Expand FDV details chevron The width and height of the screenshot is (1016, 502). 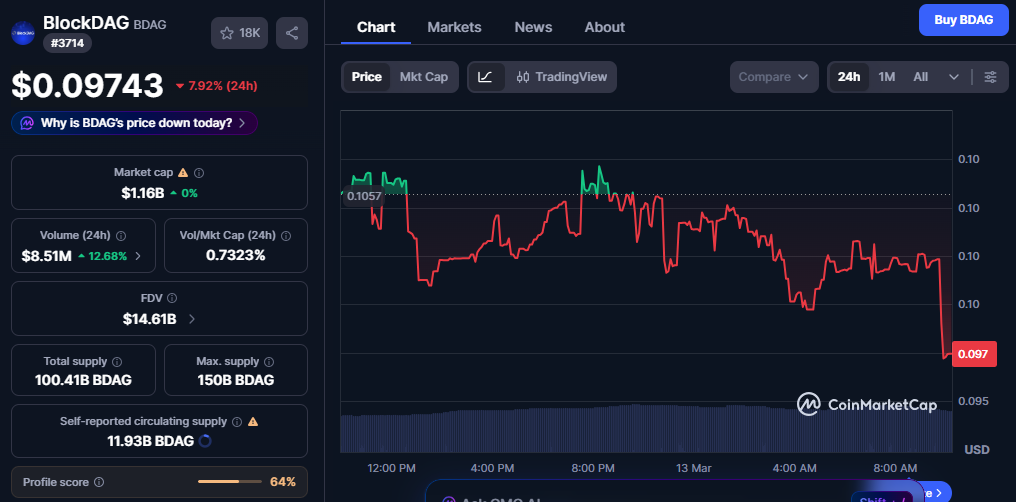click(192, 319)
